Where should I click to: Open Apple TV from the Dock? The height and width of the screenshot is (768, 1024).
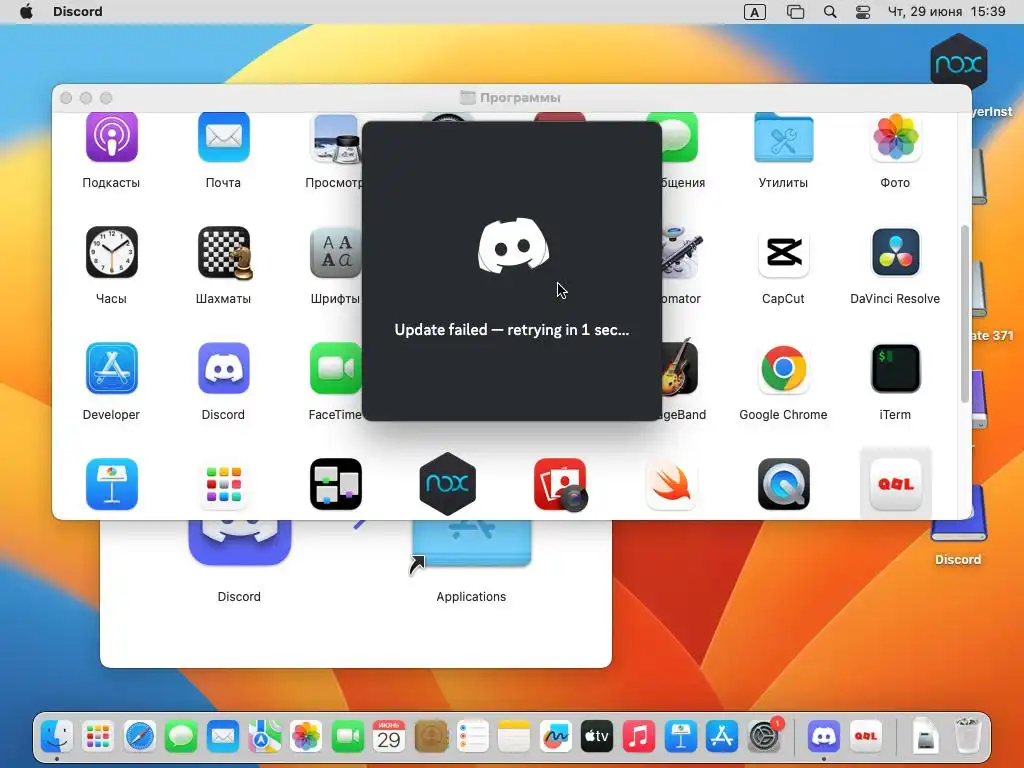[x=597, y=737]
